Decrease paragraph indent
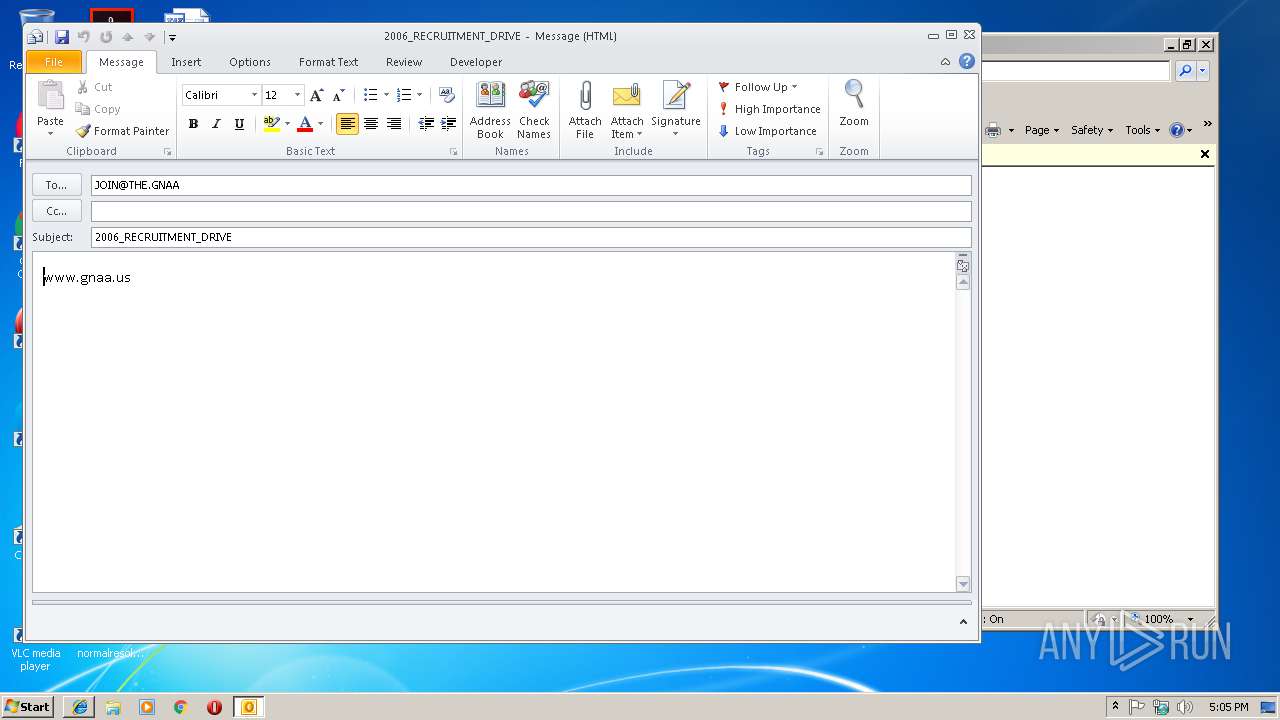Image resolution: width=1280 pixels, height=720 pixels. (426, 124)
